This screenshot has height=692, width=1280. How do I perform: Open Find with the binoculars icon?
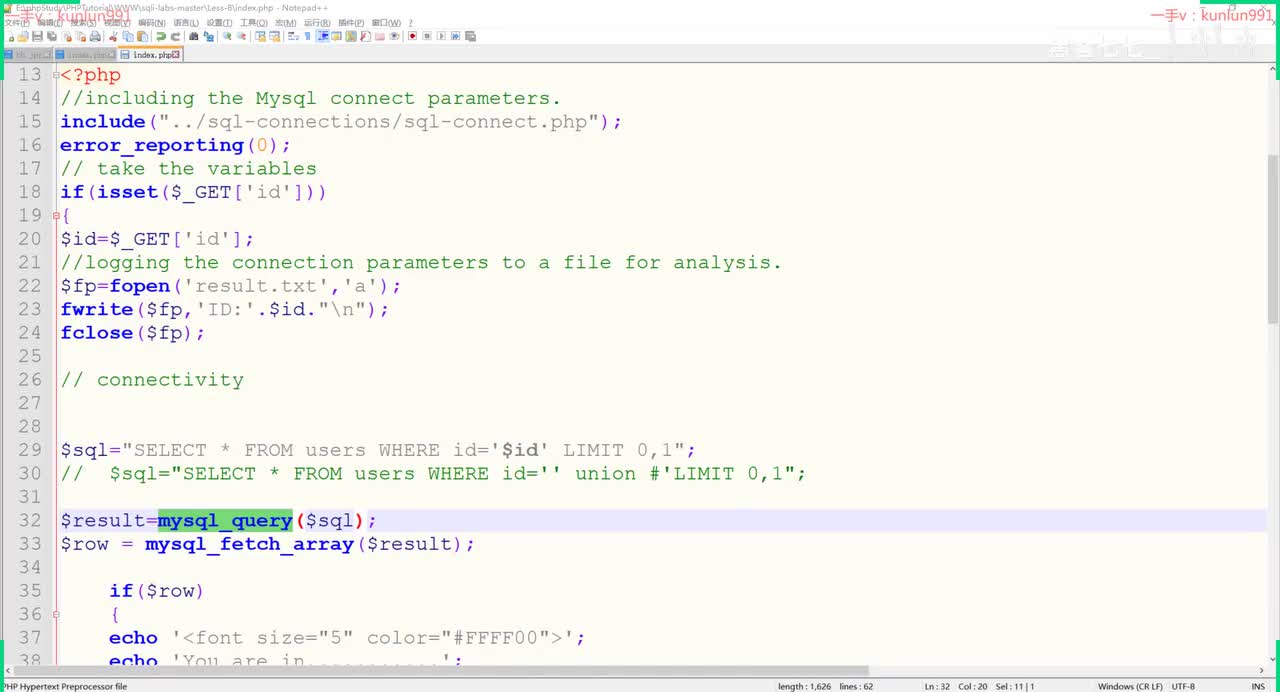click(x=193, y=36)
